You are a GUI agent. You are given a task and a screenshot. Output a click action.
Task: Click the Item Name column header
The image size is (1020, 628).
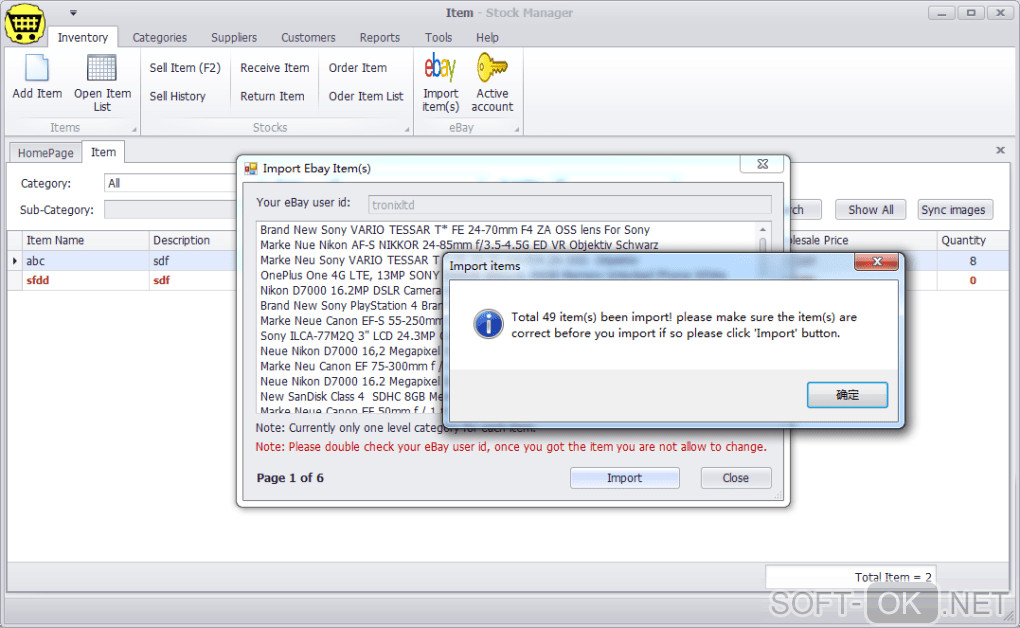(x=85, y=240)
